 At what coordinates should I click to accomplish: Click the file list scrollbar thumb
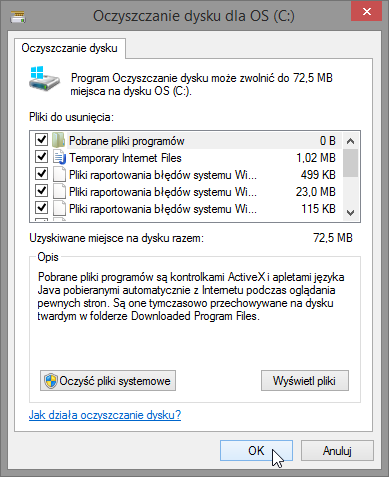(350, 163)
